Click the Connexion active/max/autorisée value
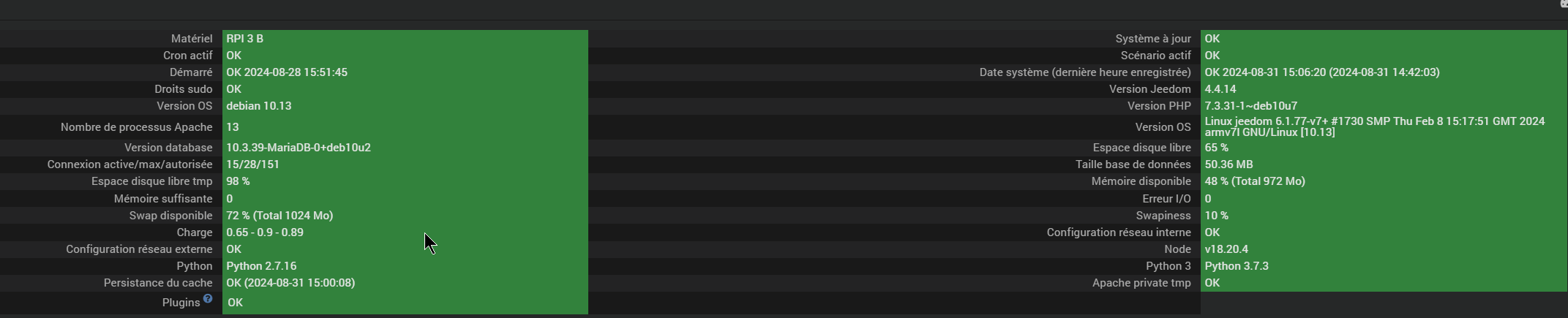The width and height of the screenshot is (1568, 318). (x=252, y=164)
